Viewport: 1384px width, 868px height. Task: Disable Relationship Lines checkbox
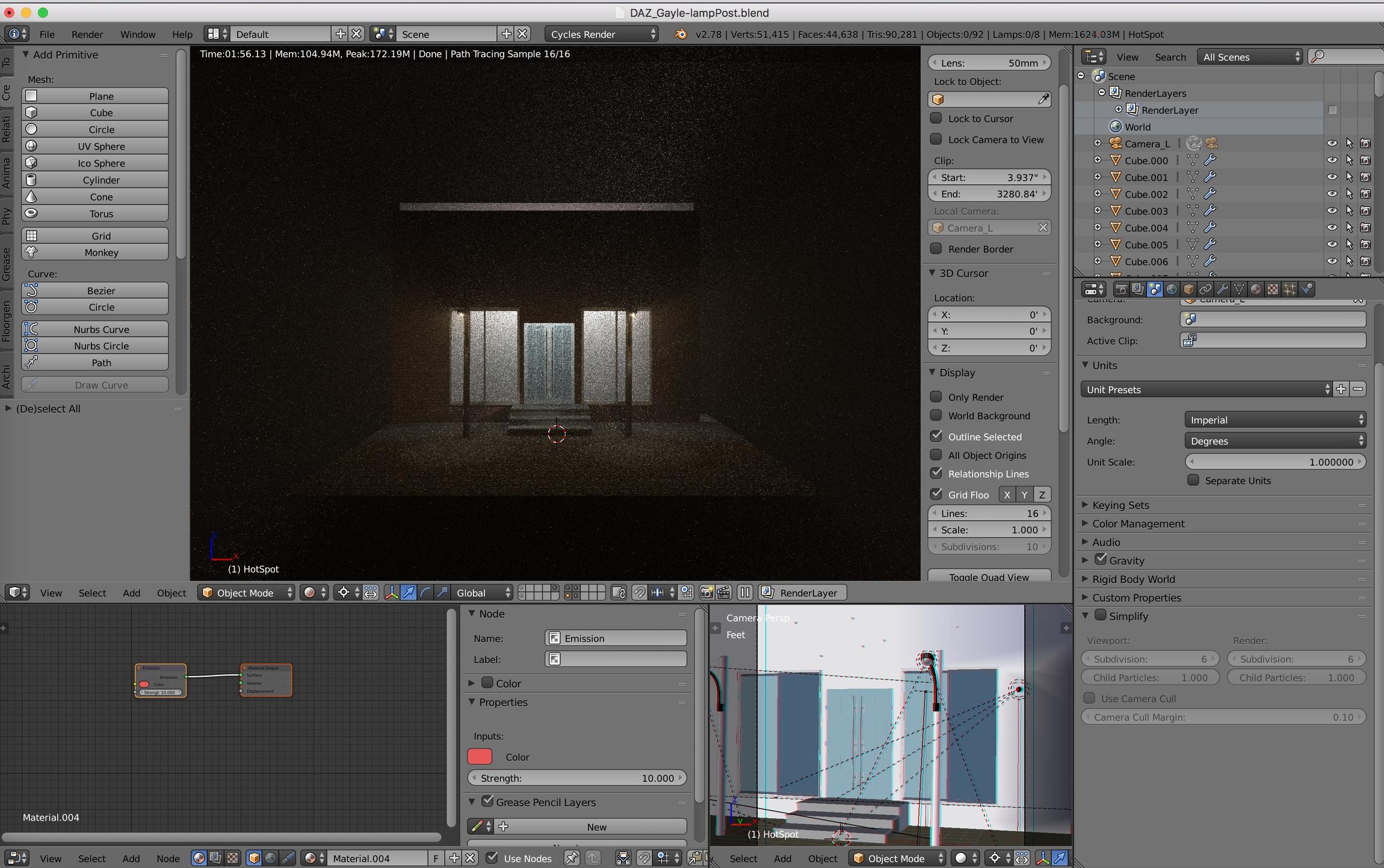pos(936,473)
